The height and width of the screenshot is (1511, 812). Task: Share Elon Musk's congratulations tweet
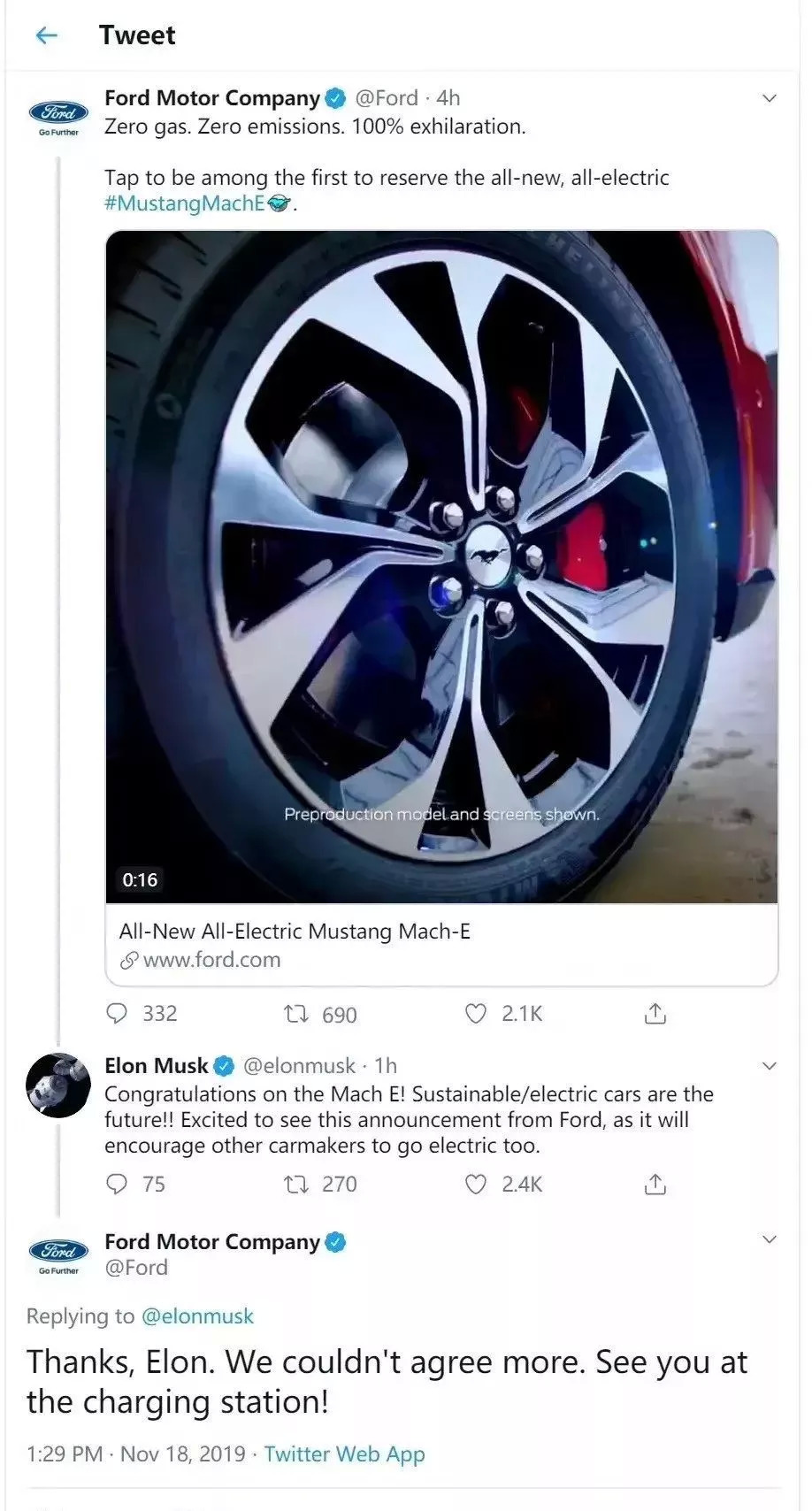pos(655,1184)
